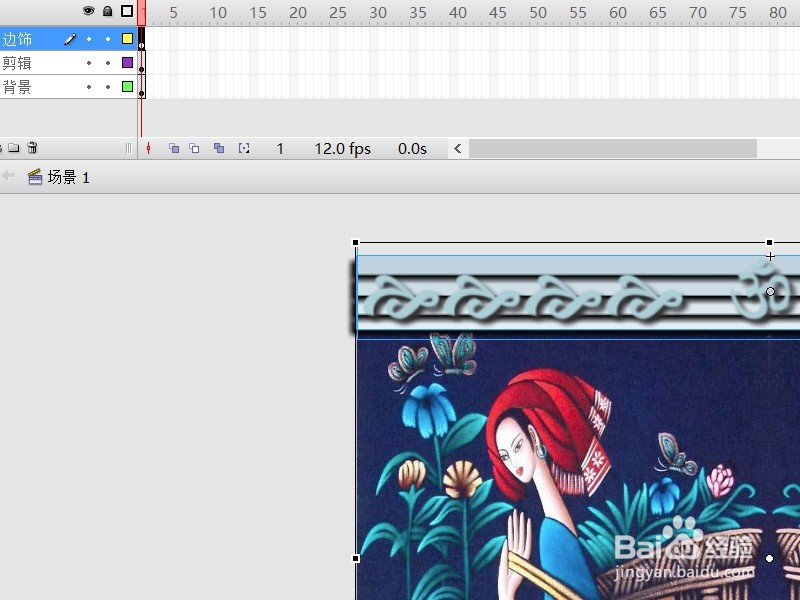Enable Edit Multiple Frames button
Viewport: 800px width, 600px height.
coord(219,148)
